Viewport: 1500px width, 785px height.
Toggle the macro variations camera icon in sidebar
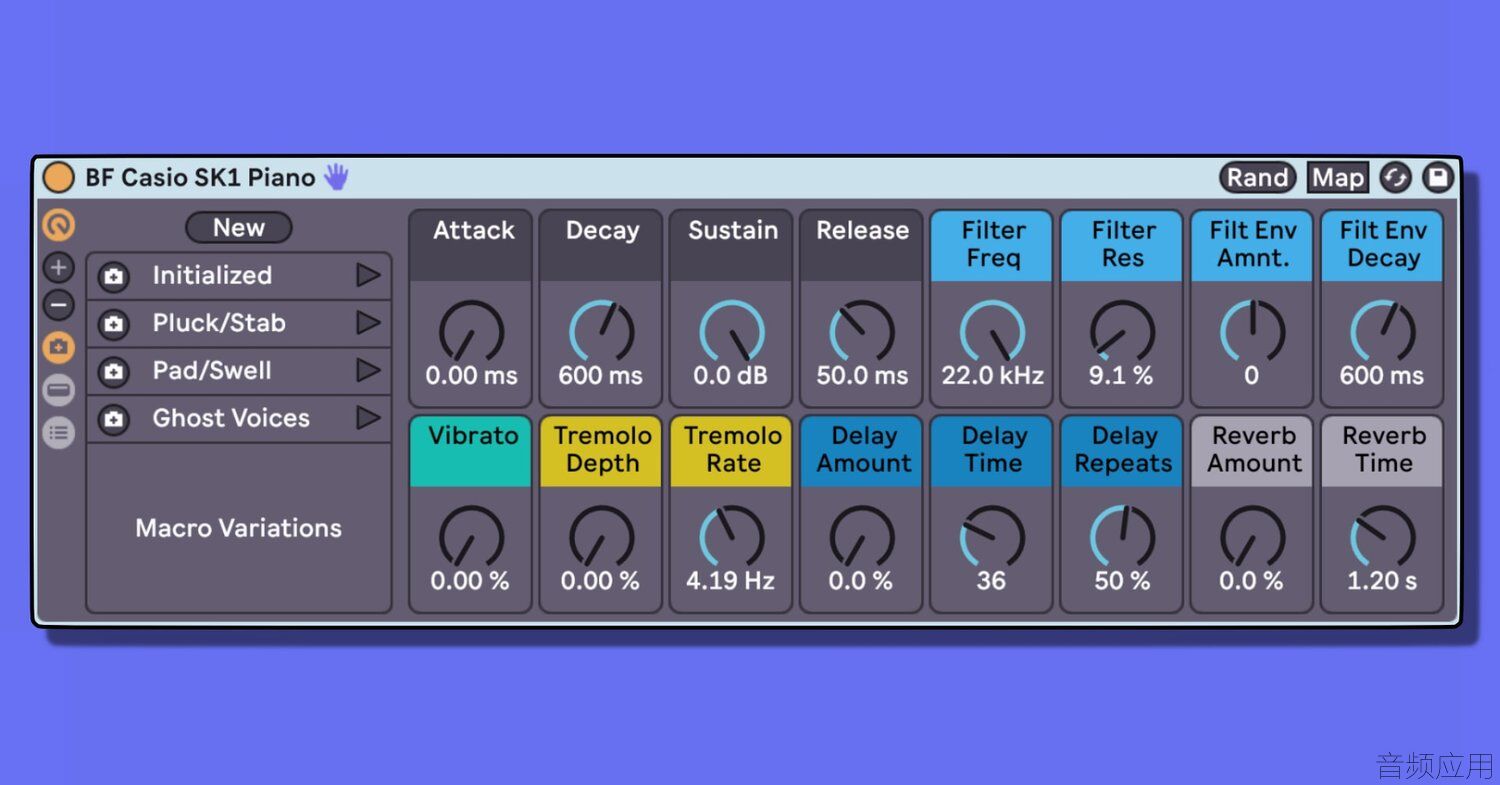pos(59,347)
